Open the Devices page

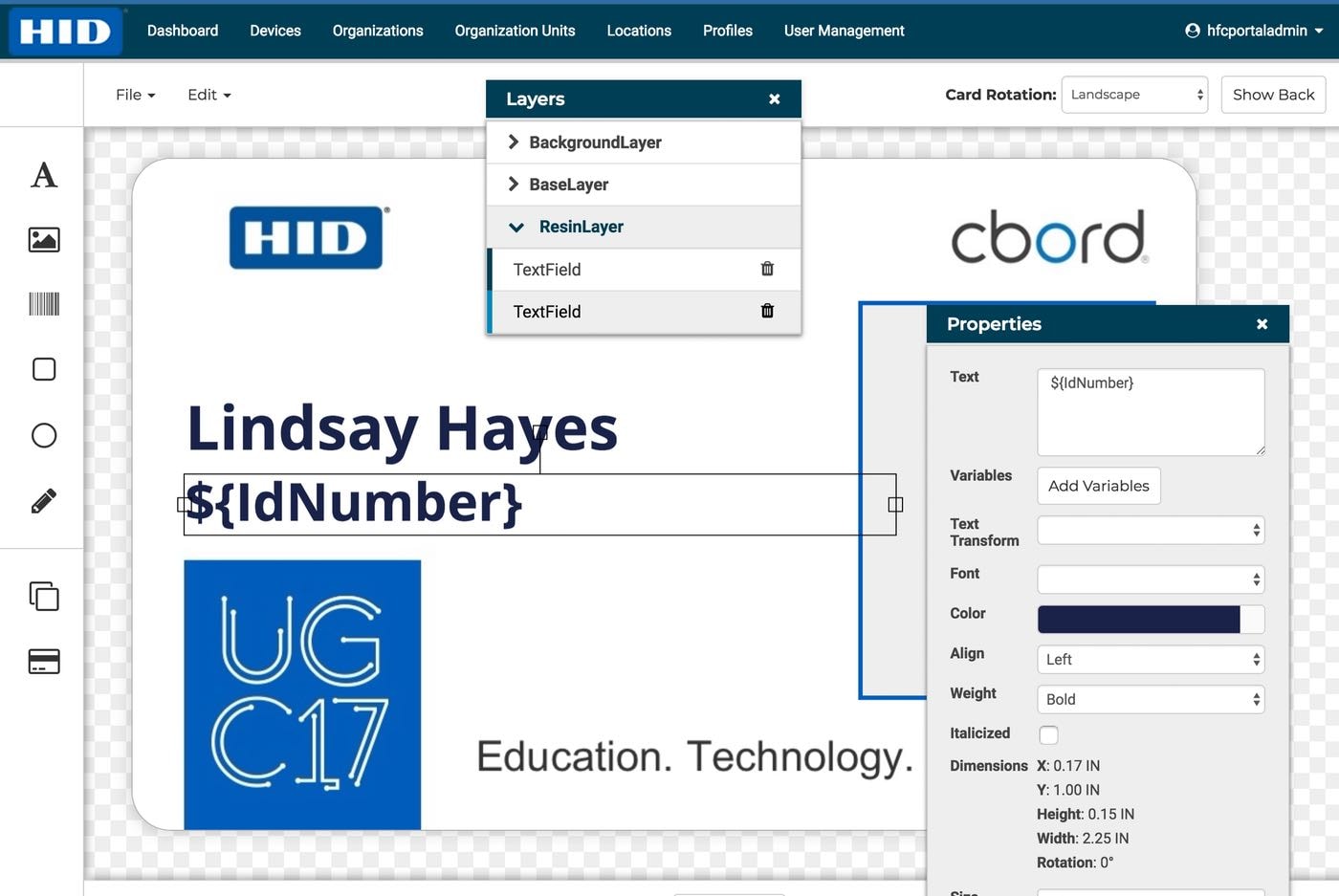[x=275, y=31]
